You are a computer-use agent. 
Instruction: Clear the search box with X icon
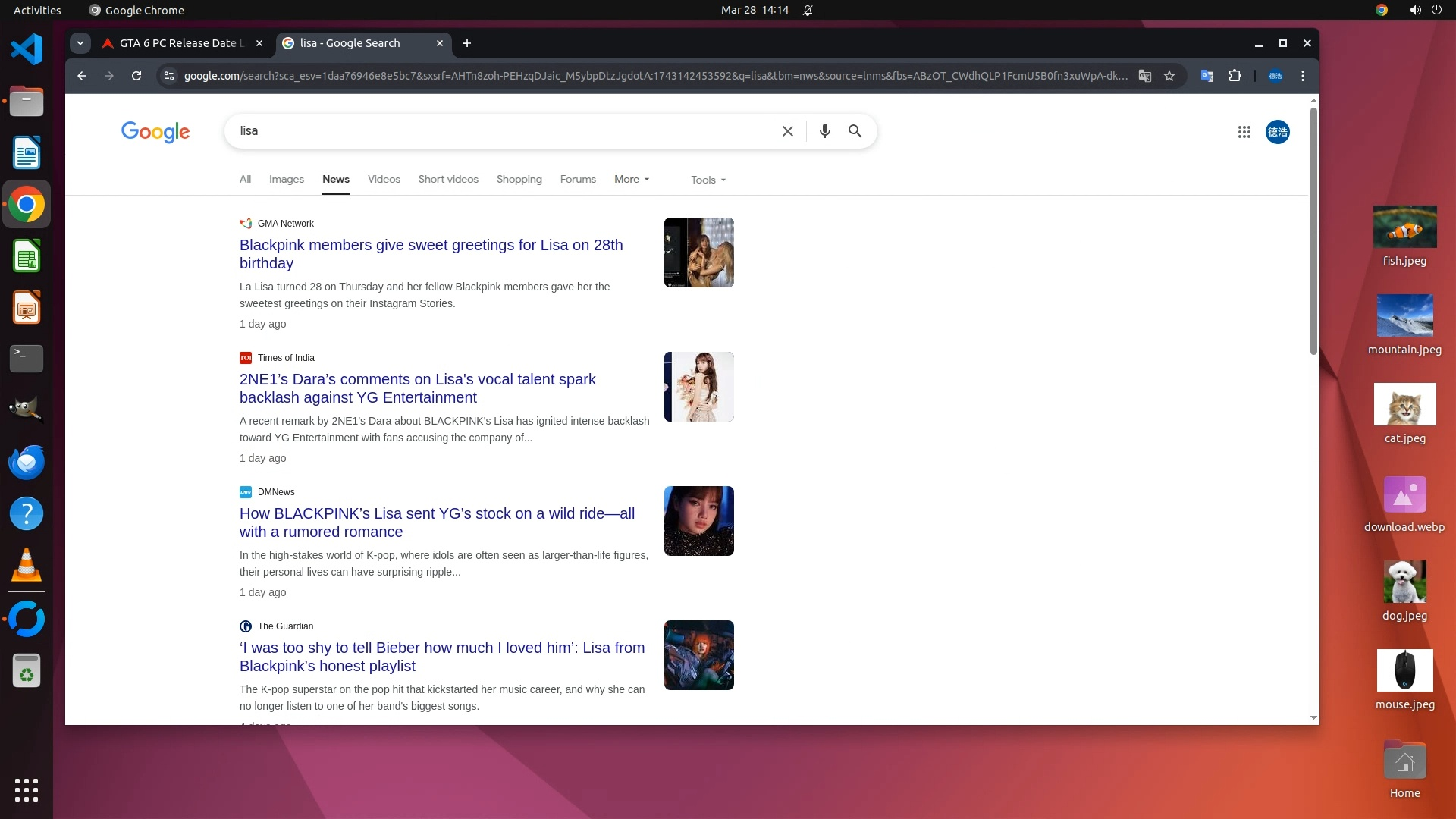pyautogui.click(x=787, y=131)
